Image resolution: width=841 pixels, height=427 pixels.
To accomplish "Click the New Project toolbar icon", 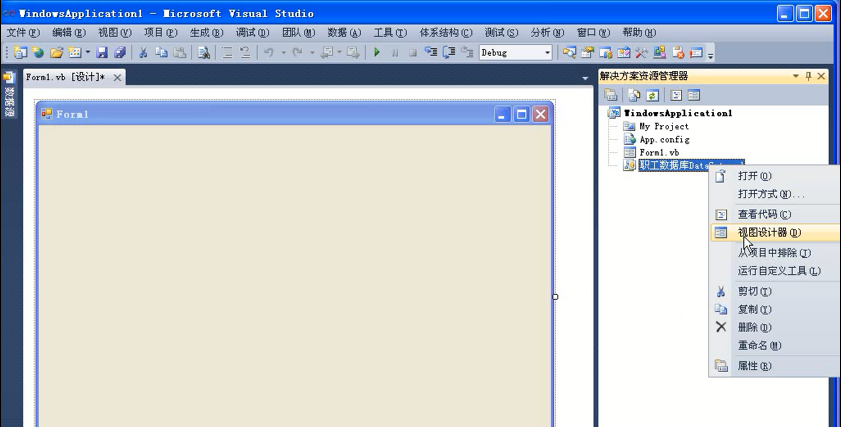I will (x=20, y=53).
